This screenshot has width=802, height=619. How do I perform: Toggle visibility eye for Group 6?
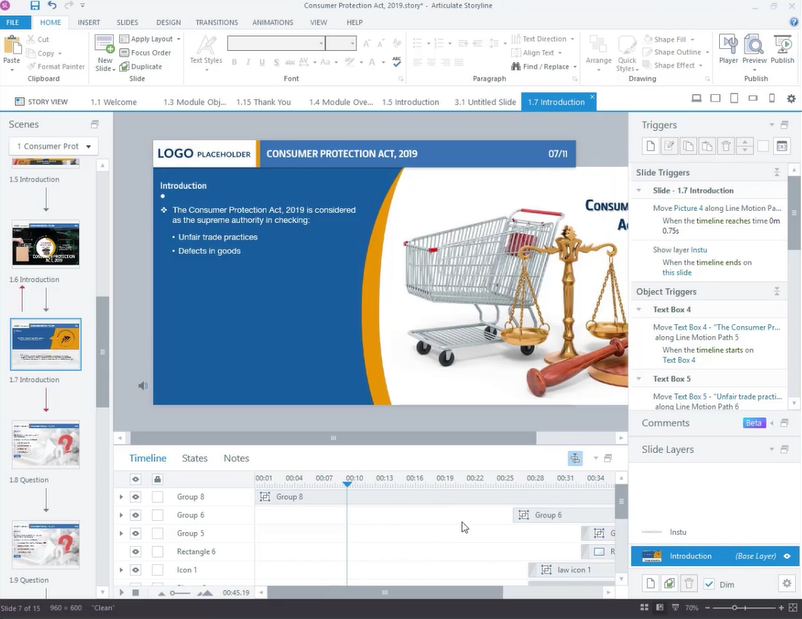click(136, 515)
